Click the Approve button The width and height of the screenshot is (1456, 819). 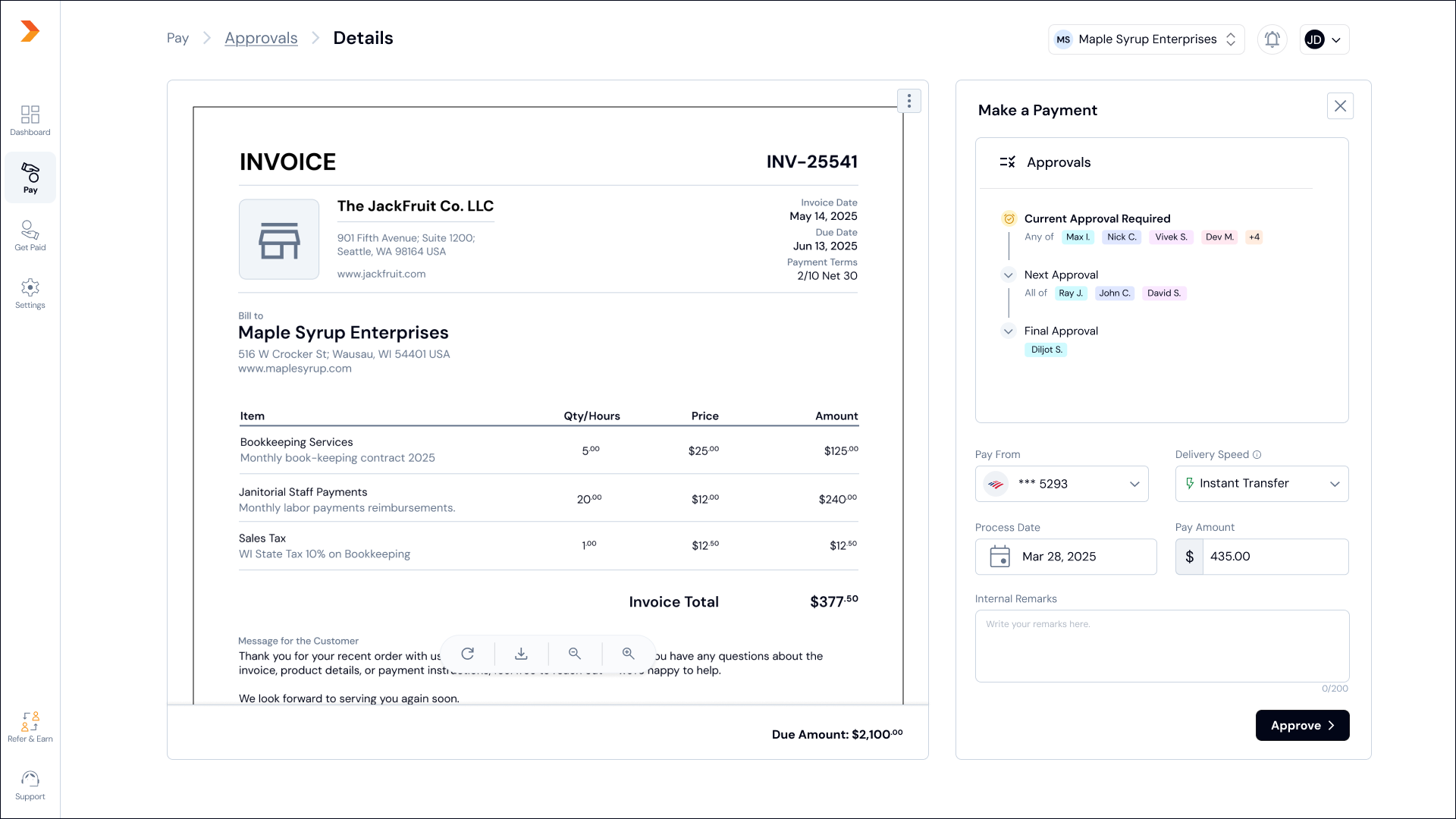[x=1302, y=726]
